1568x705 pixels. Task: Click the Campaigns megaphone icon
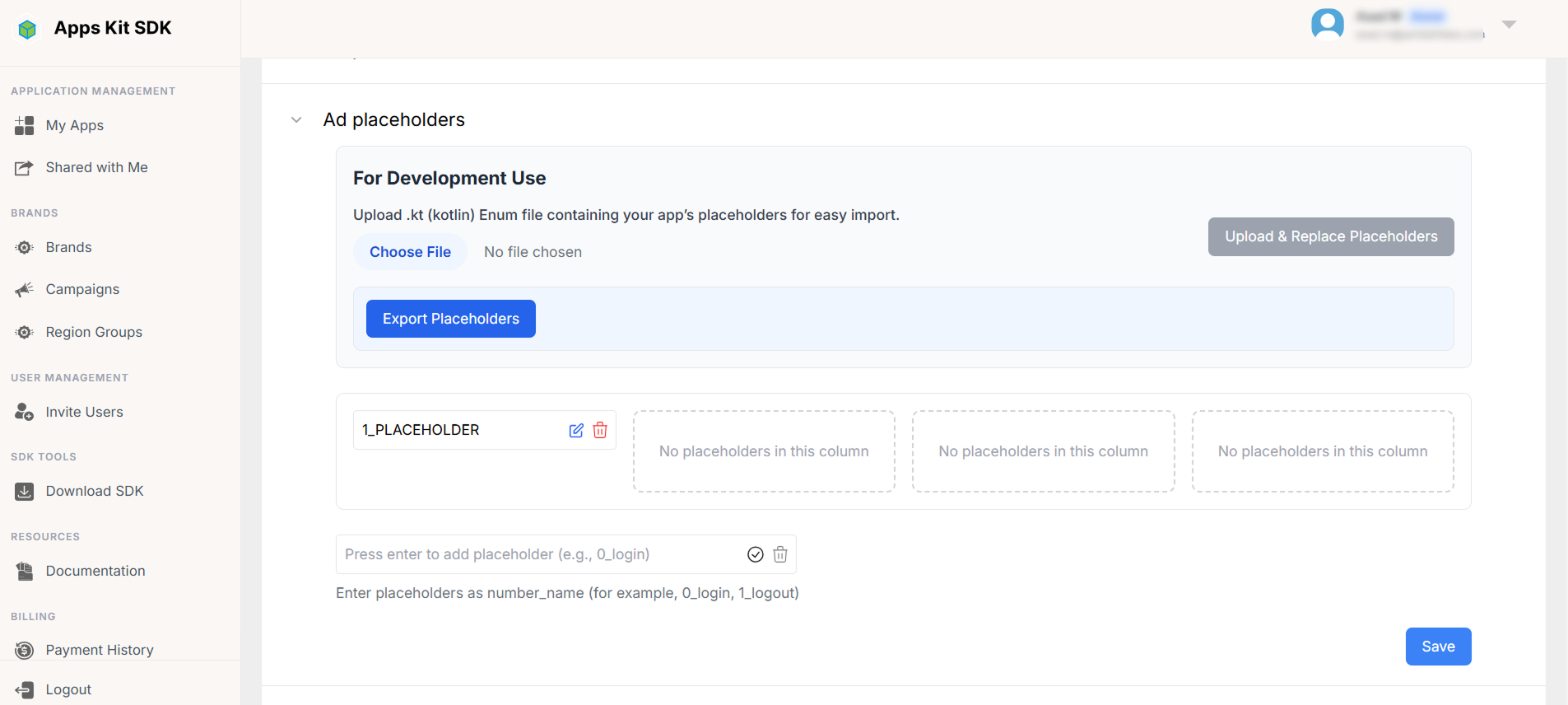[x=25, y=289]
